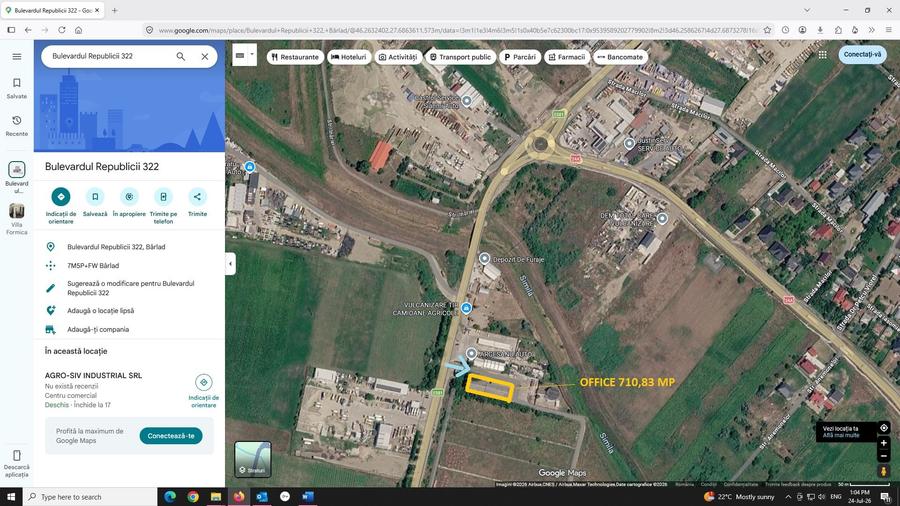Viewport: 900px width, 506px height.
Task: Open the Google apps grid icon
Action: point(823,55)
